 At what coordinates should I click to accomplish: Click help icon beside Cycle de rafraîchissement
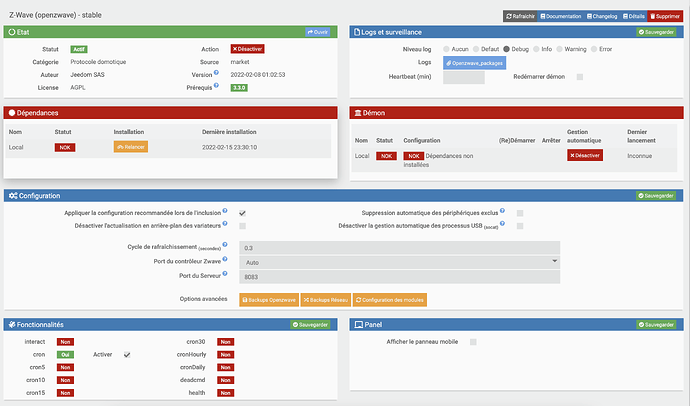(225, 245)
